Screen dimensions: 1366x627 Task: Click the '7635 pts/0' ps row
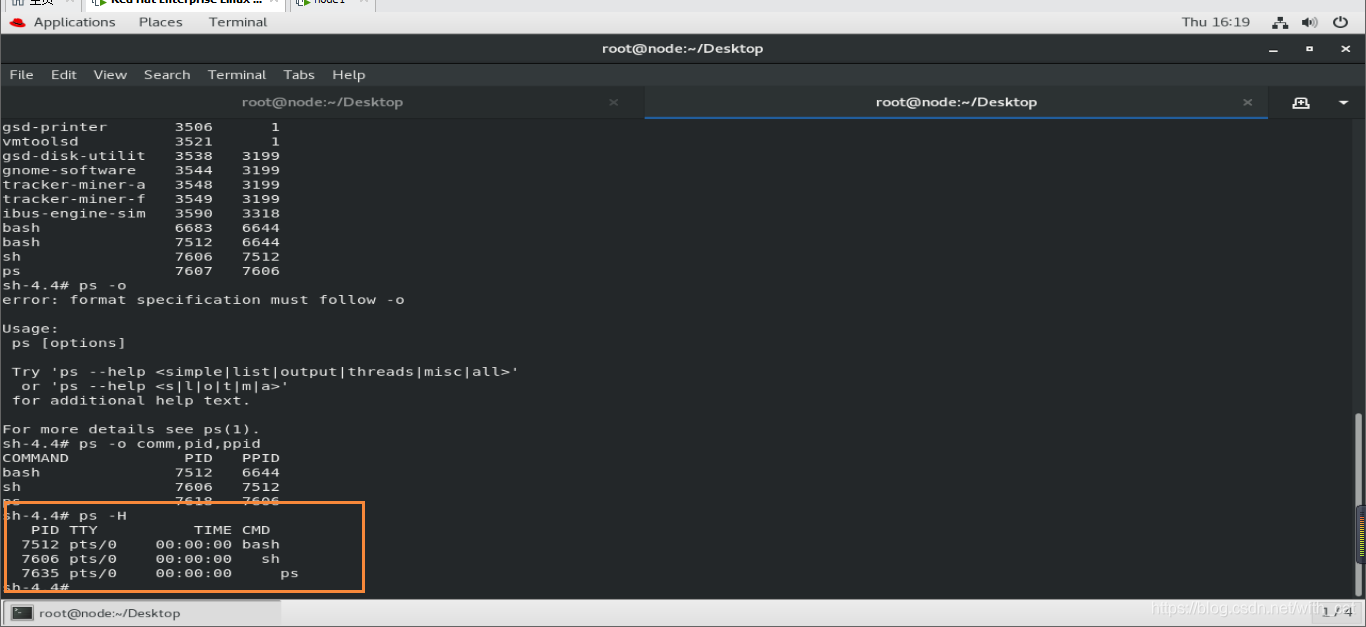tap(160, 573)
